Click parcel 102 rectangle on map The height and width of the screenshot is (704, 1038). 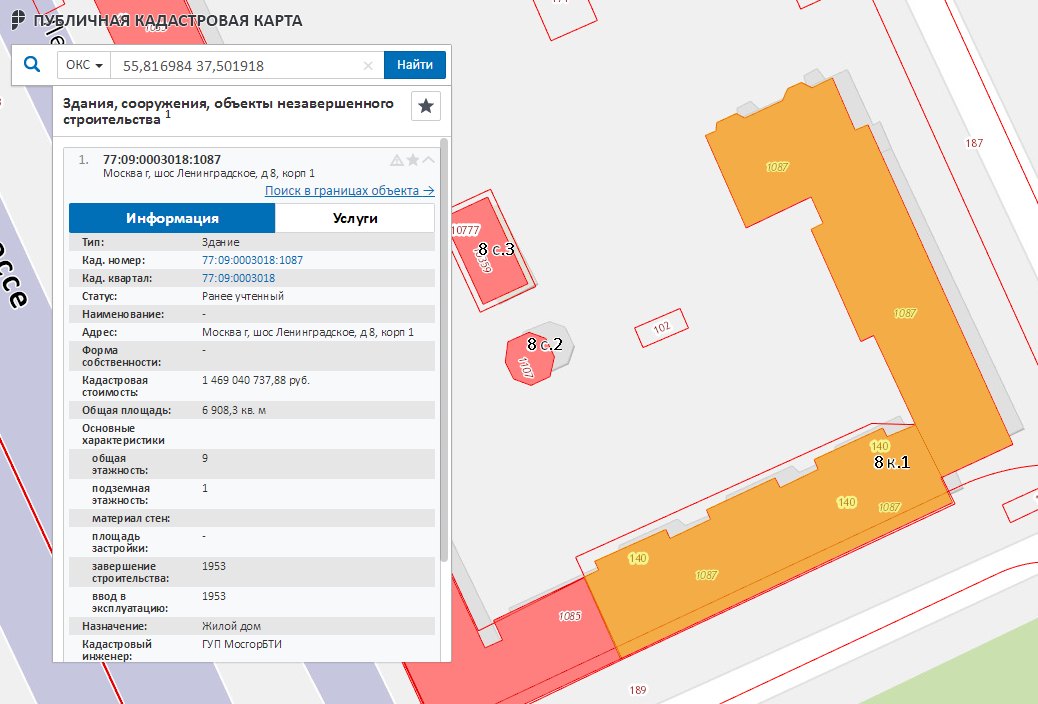tap(661, 328)
